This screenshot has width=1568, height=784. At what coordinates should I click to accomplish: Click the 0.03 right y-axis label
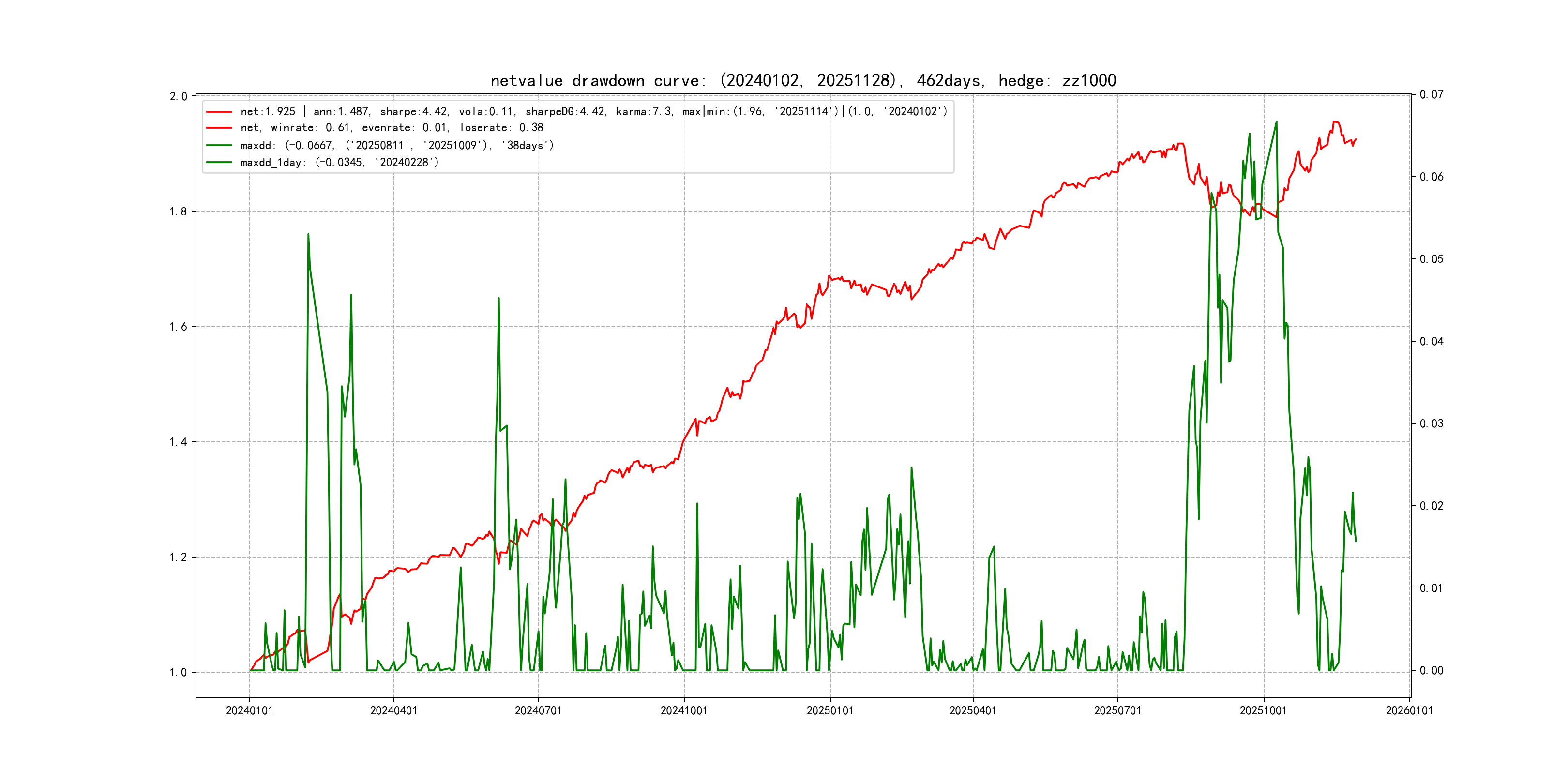click(1431, 423)
